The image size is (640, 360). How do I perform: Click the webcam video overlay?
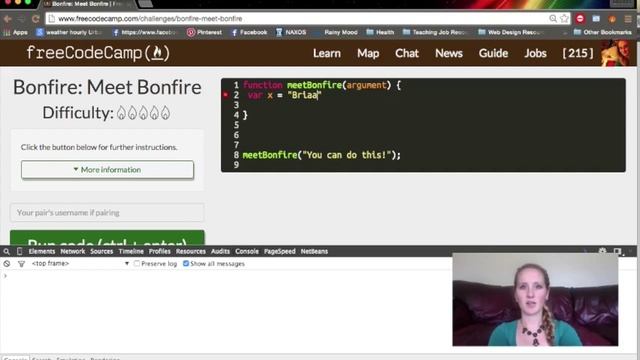click(535, 300)
